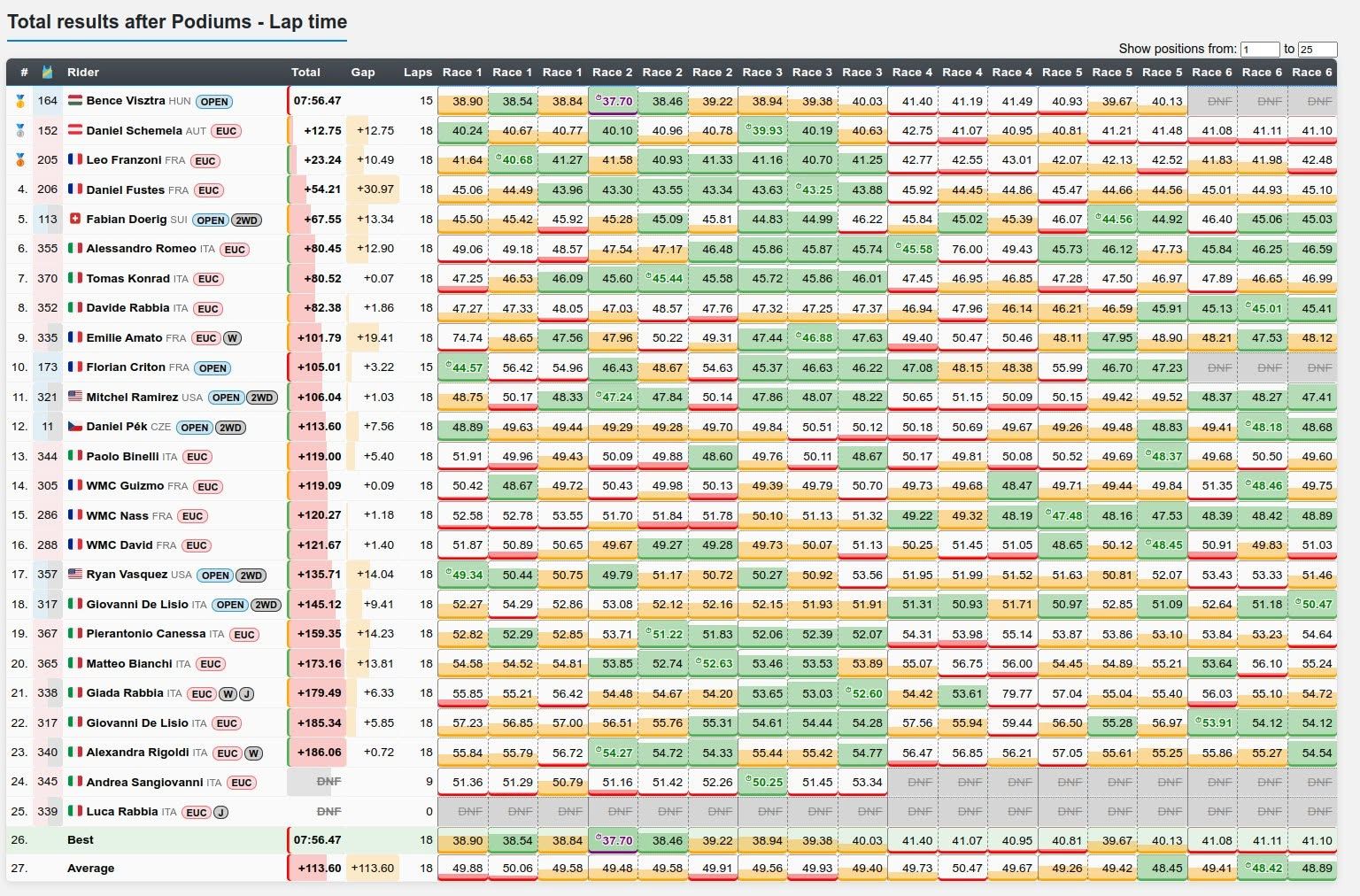Click the bronze medal icon for Leo Franzoni
The image size is (1360, 896).
coord(20,160)
